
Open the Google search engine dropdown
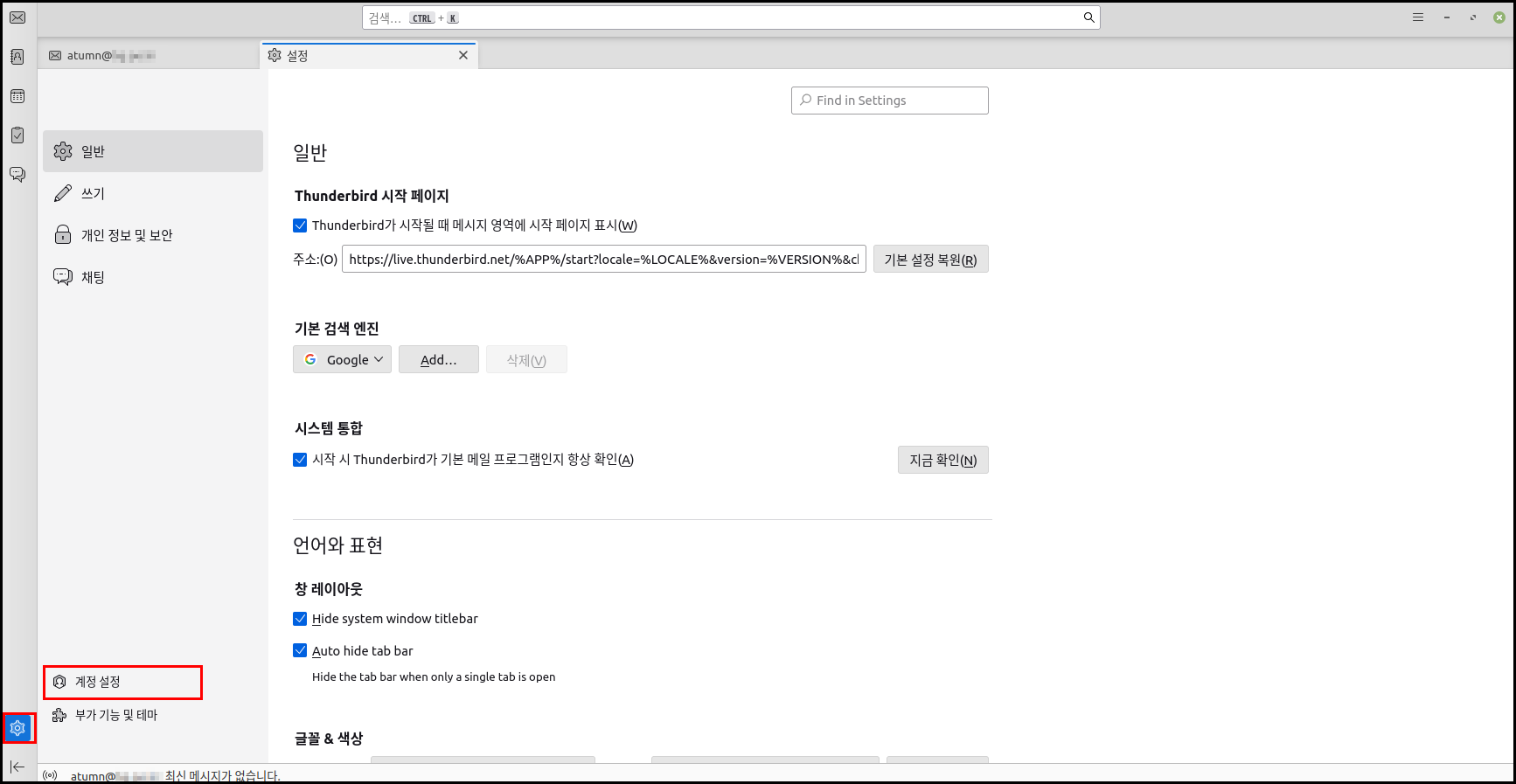(x=342, y=359)
